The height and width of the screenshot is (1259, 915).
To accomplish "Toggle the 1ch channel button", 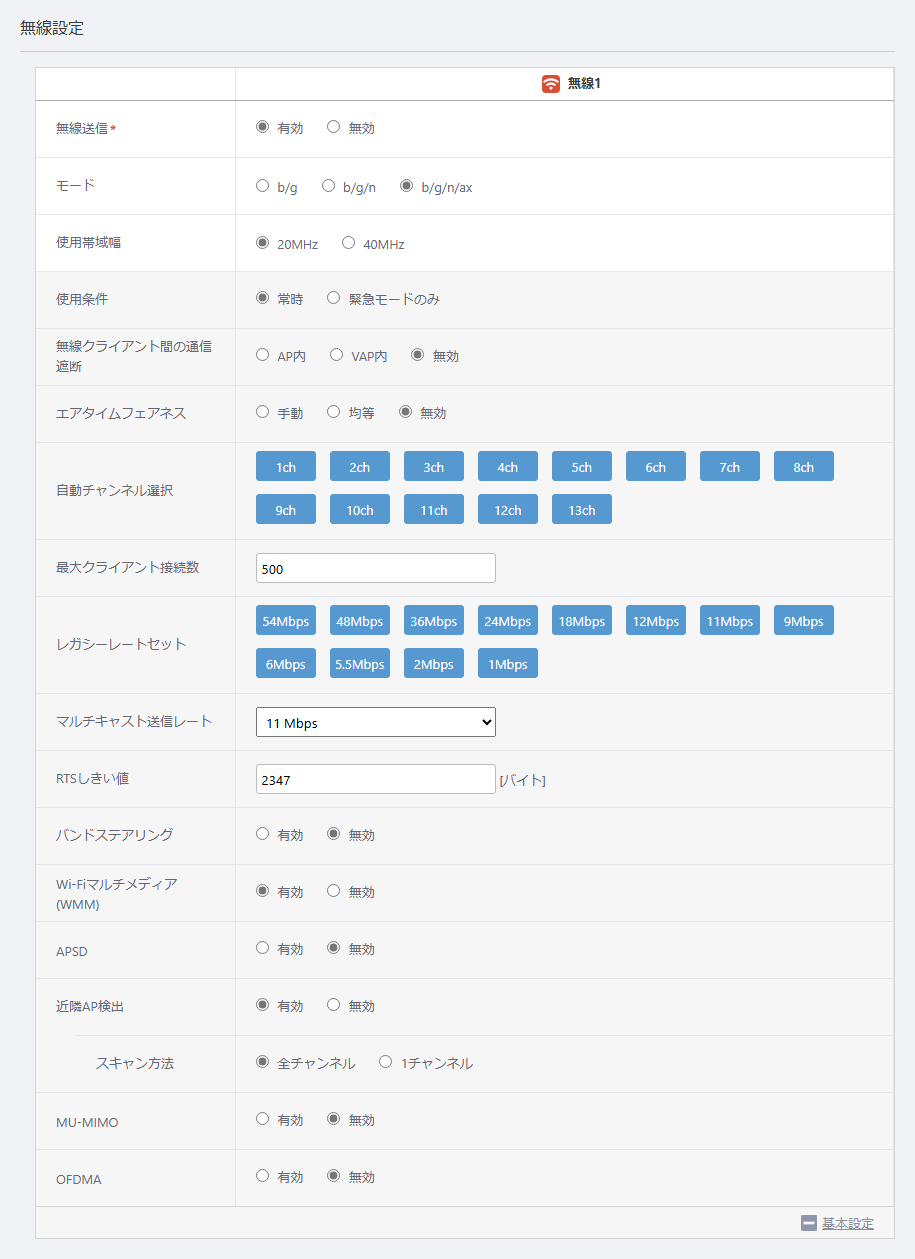I will (x=286, y=467).
